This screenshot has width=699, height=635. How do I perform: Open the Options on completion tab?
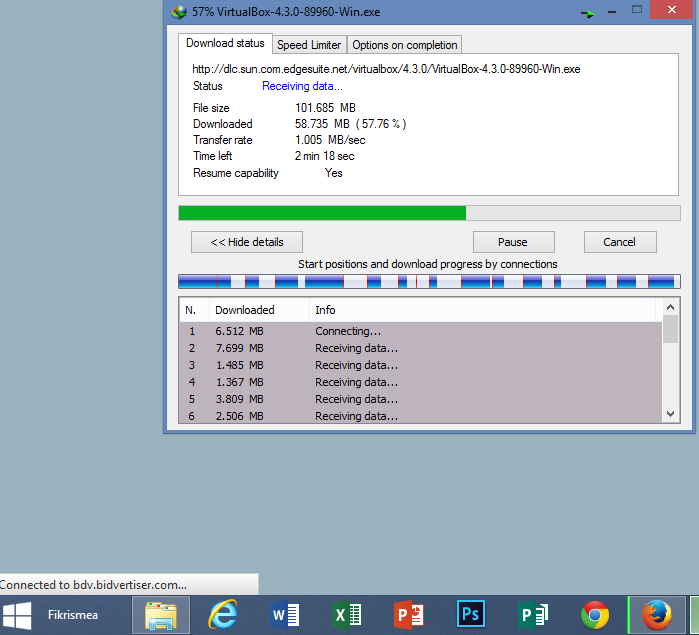pyautogui.click(x=404, y=45)
